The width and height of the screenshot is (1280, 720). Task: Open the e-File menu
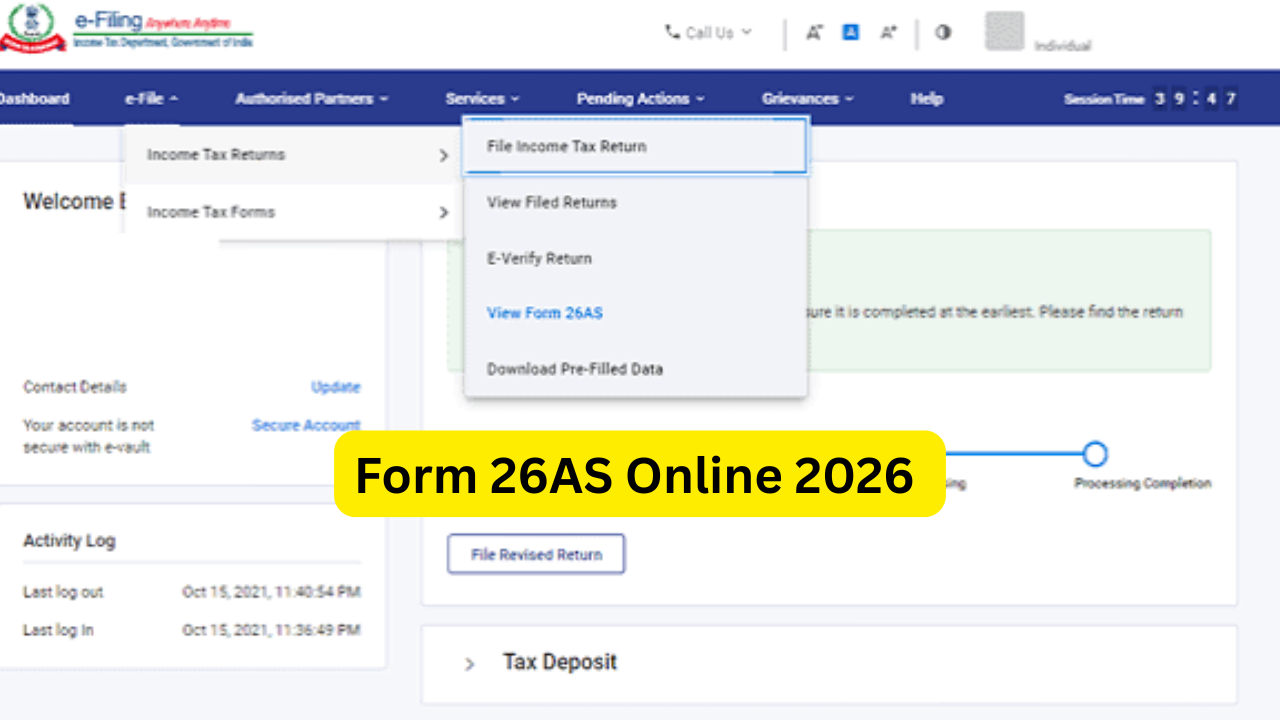(151, 98)
